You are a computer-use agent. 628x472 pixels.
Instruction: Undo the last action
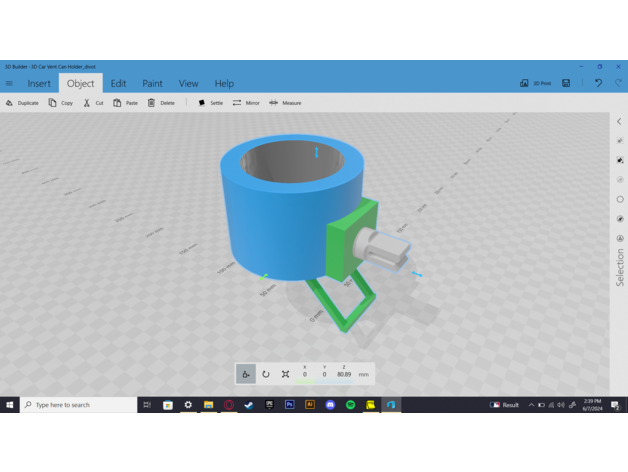click(598, 84)
